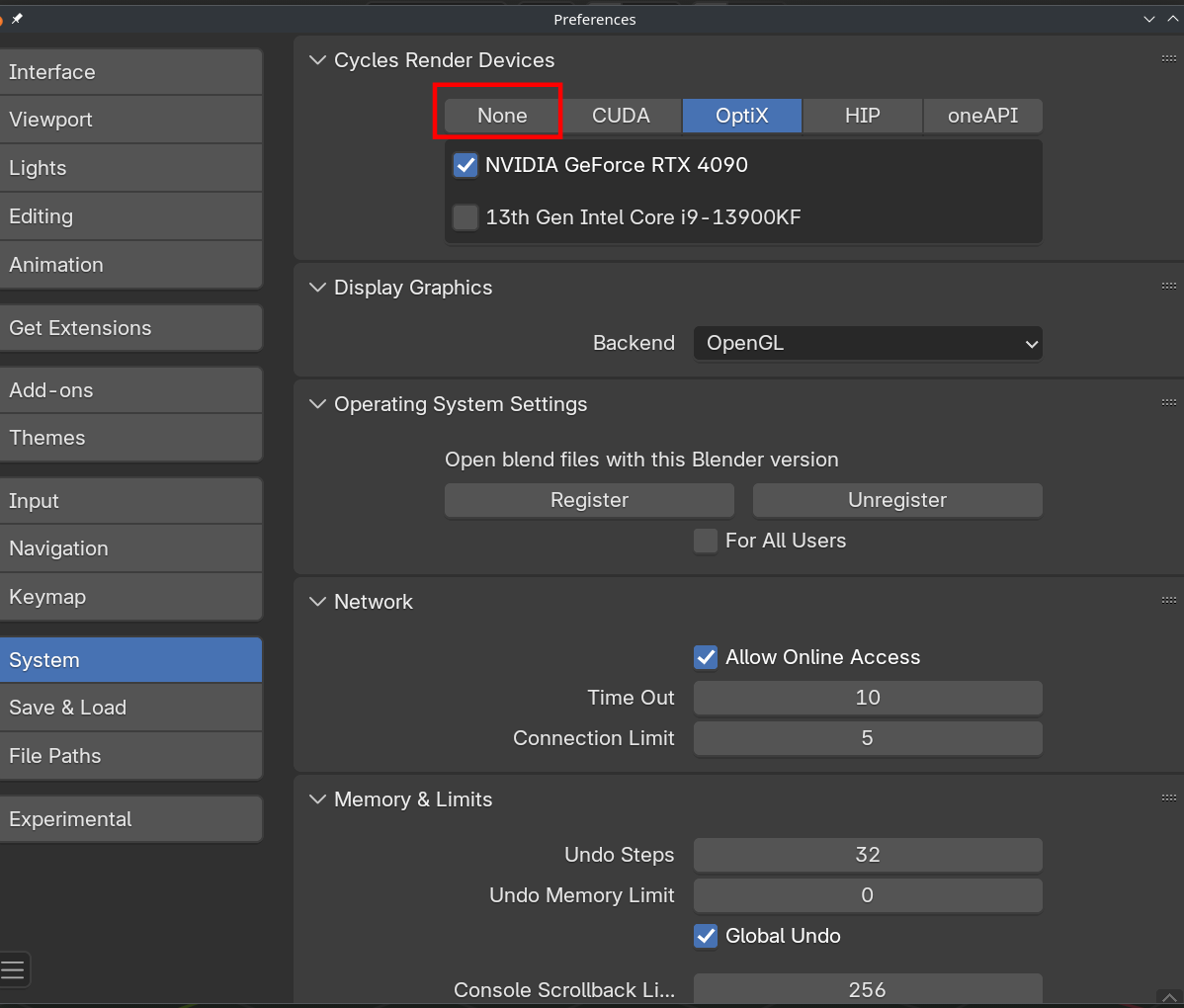The height and width of the screenshot is (1008, 1184).
Task: Click the Time Out value field
Action: coord(868,698)
